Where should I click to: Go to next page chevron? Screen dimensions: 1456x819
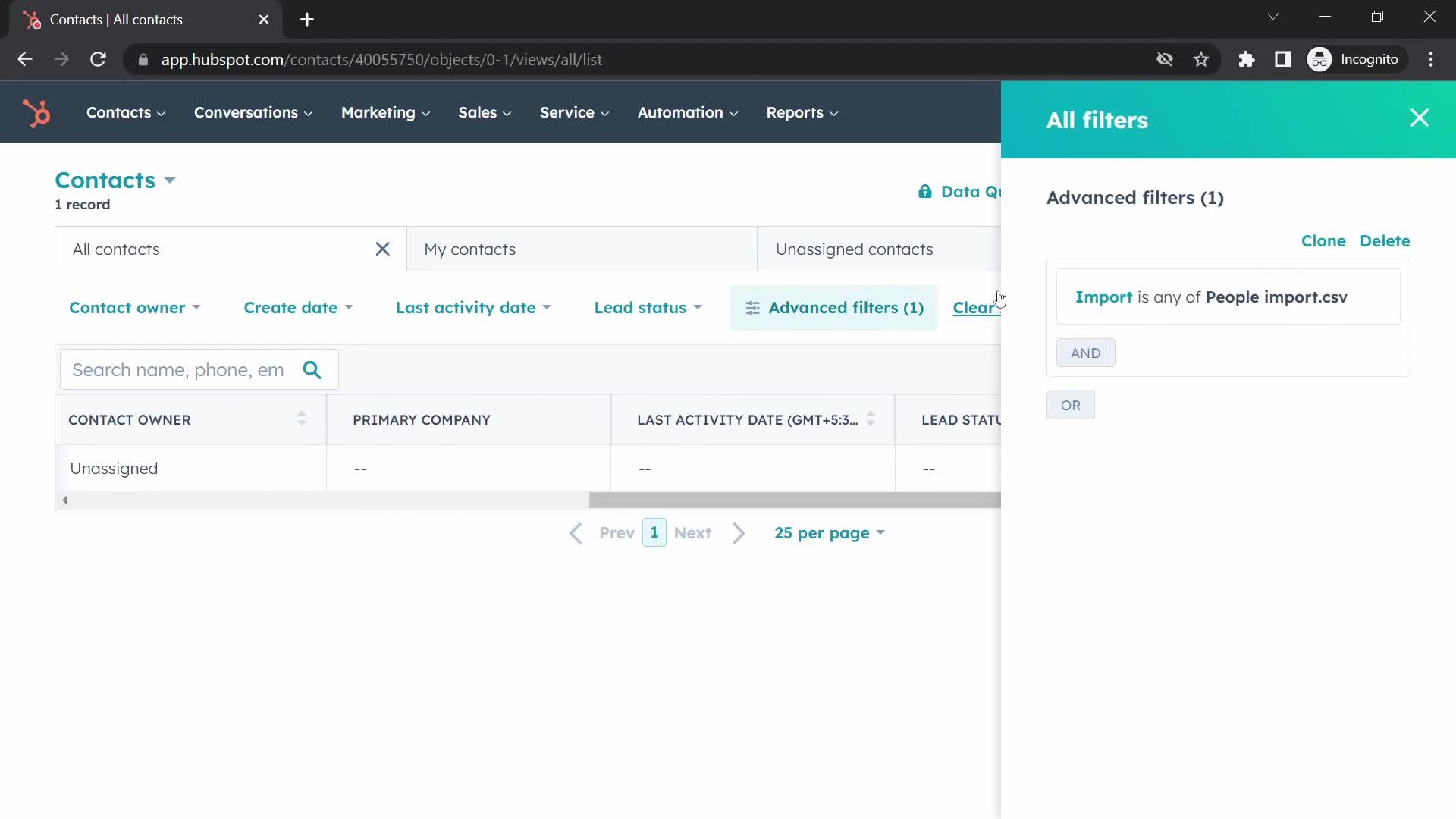point(739,533)
